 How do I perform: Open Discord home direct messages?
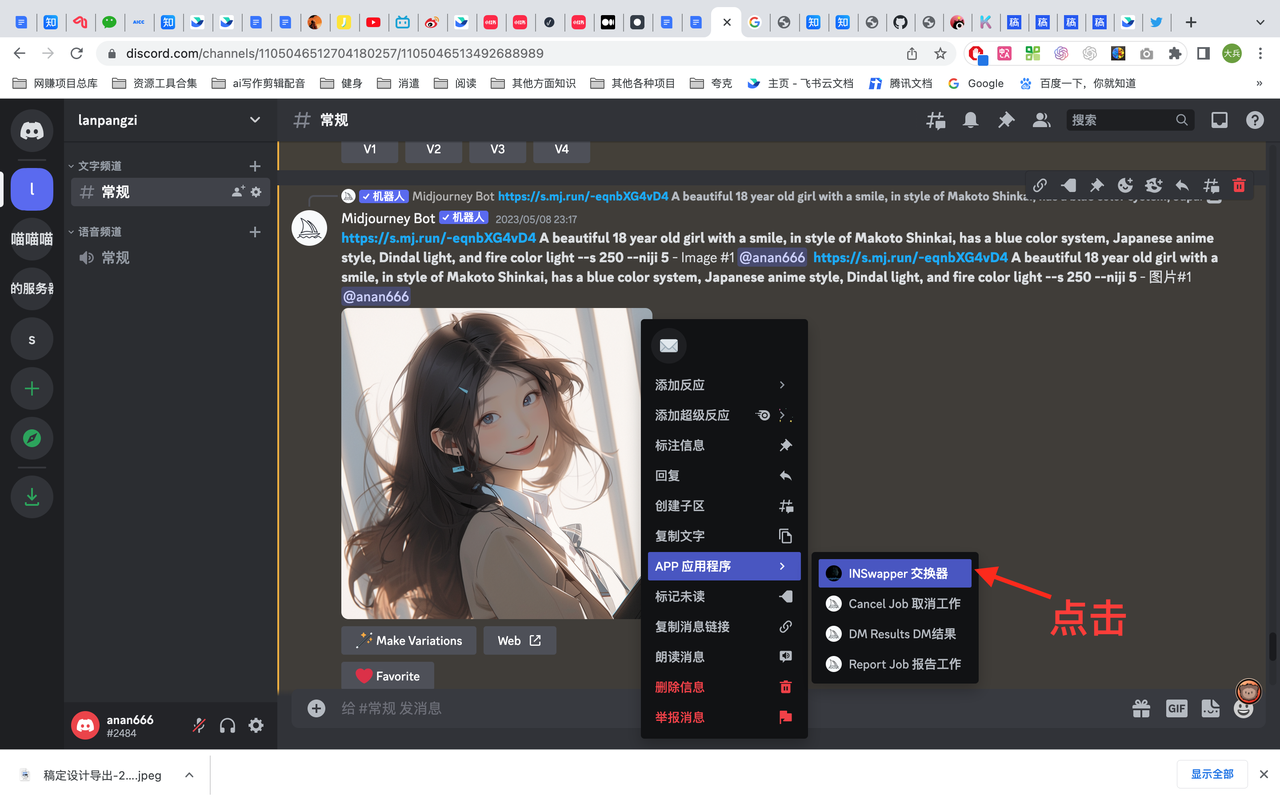coord(32,131)
